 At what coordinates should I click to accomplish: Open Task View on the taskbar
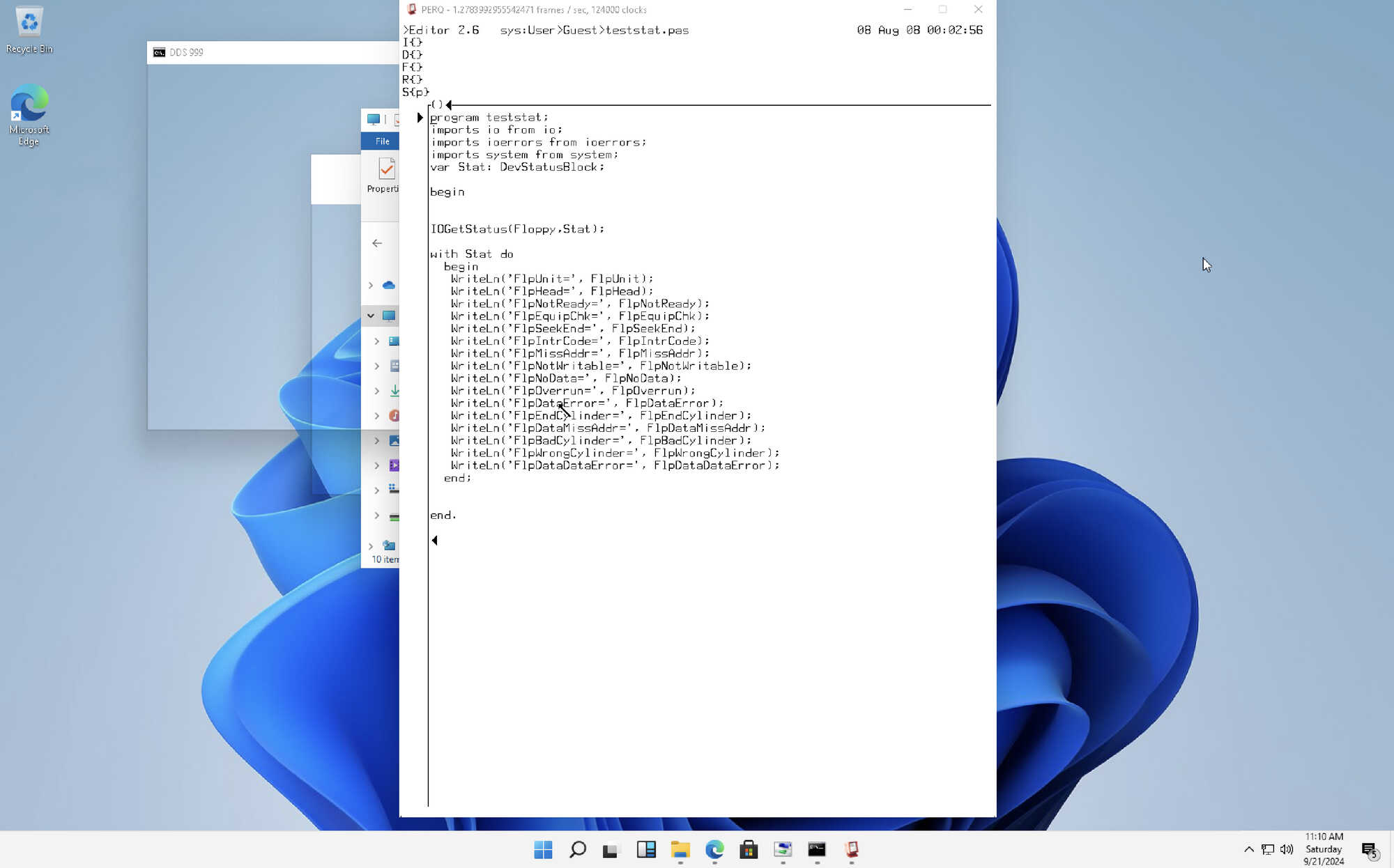(x=611, y=849)
